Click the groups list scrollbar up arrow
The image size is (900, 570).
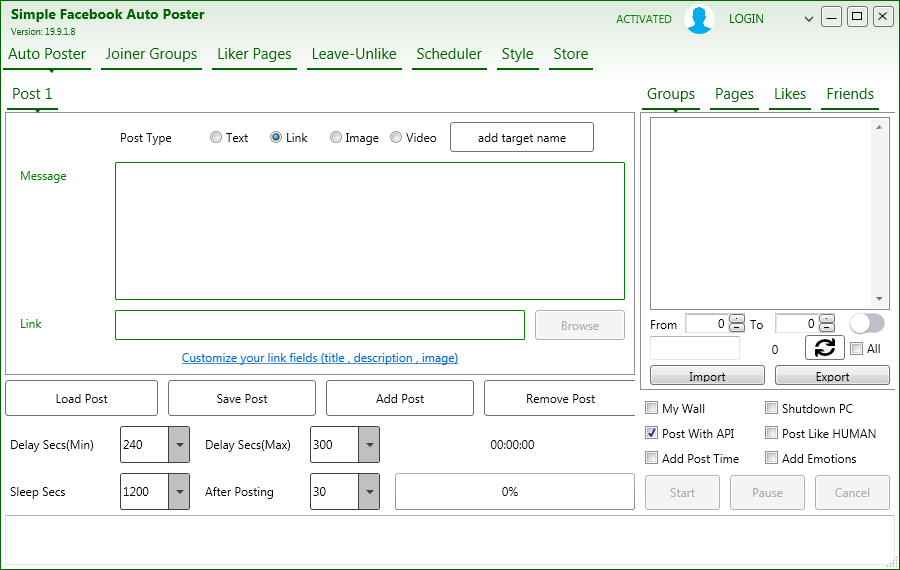[x=879, y=127]
